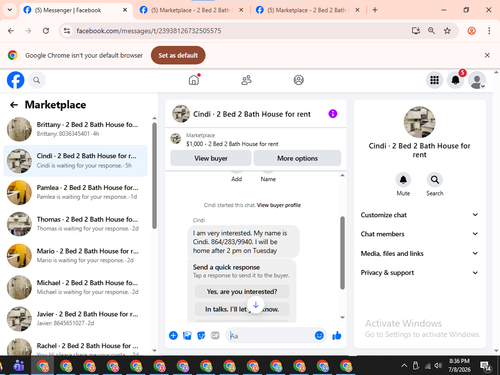Image resolution: width=500 pixels, height=375 pixels.
Task: Send a thumbs up like
Action: pos(337,335)
